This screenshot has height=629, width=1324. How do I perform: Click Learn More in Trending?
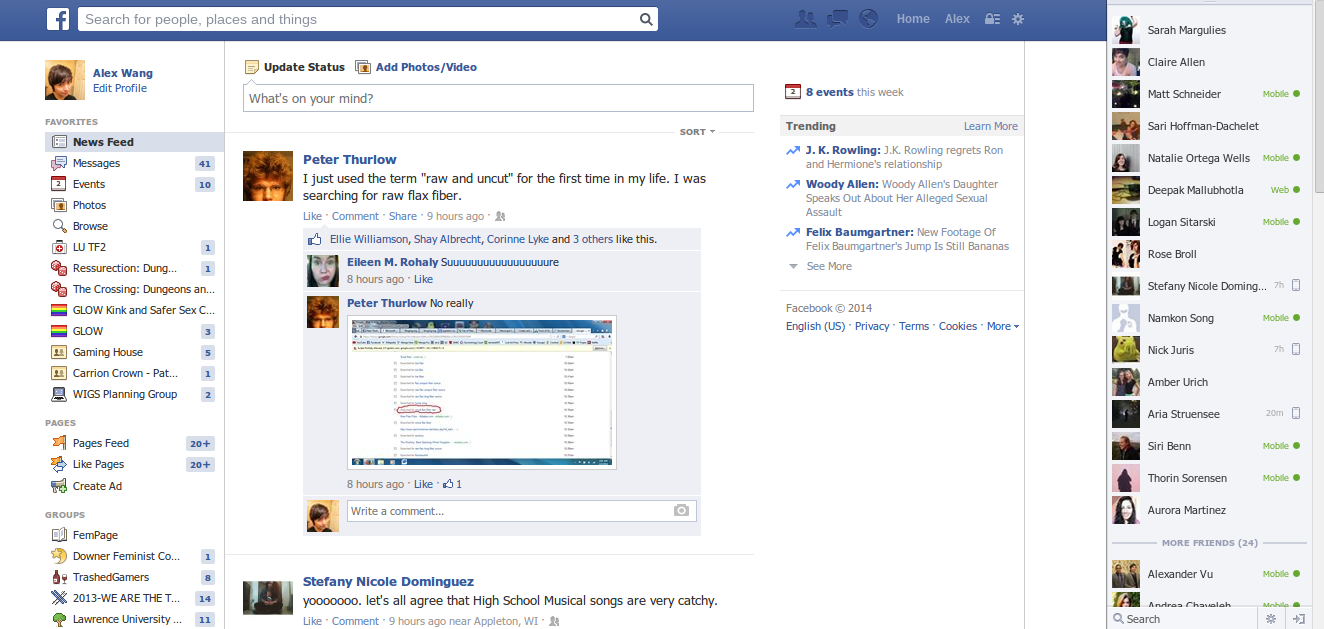[991, 126]
